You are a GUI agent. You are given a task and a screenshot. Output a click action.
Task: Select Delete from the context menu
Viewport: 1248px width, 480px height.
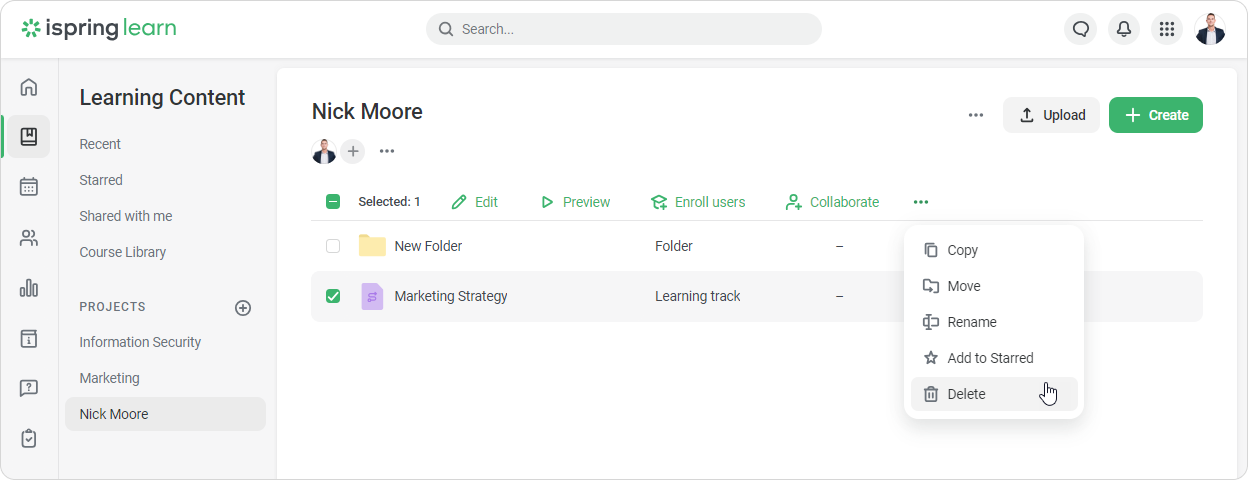pyautogui.click(x=966, y=394)
